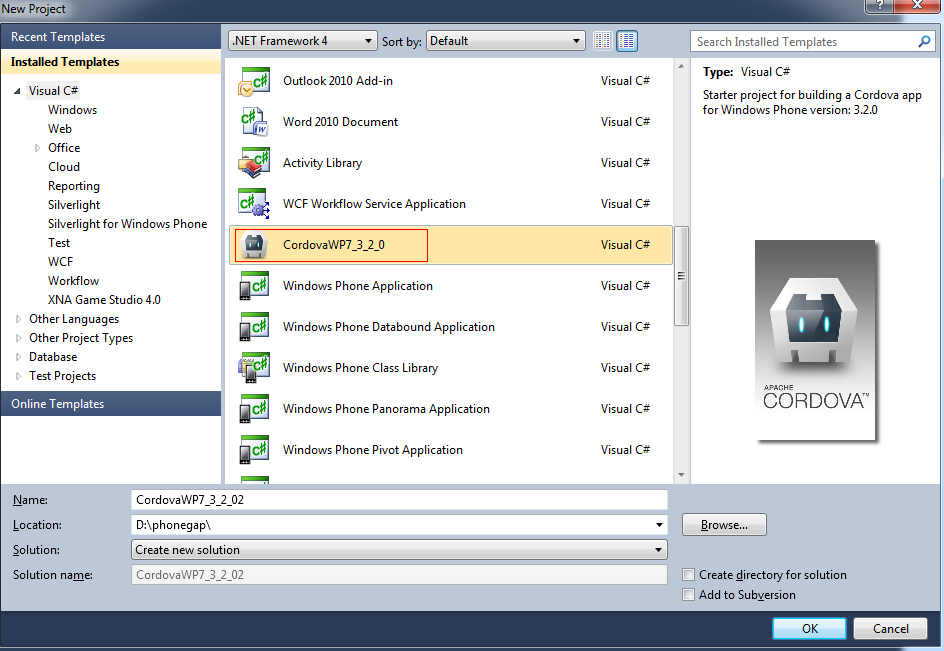Switch to medium icons list view
The image size is (944, 651).
click(627, 41)
